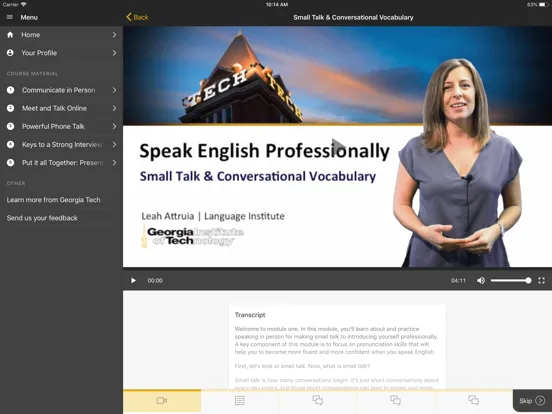This screenshot has width=552, height=414.
Task: Click module 4 number badge
Action: click(x=11, y=144)
